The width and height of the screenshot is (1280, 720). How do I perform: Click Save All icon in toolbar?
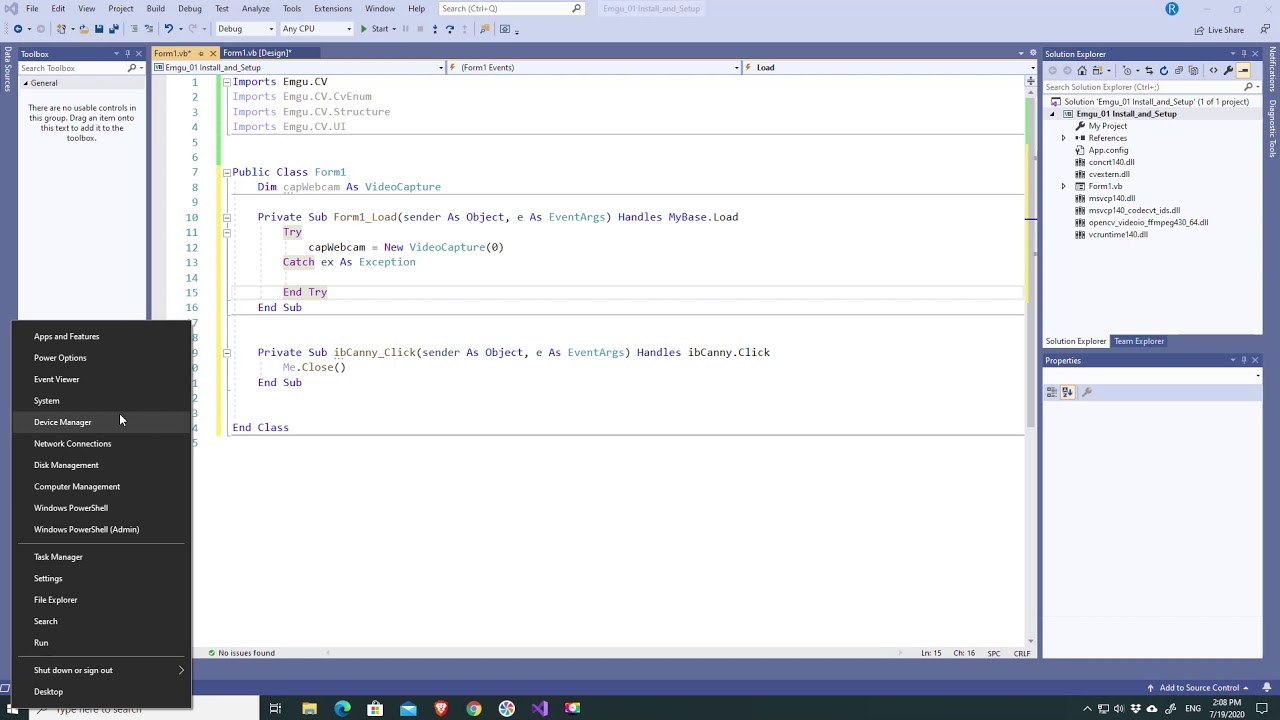pyautogui.click(x=114, y=29)
